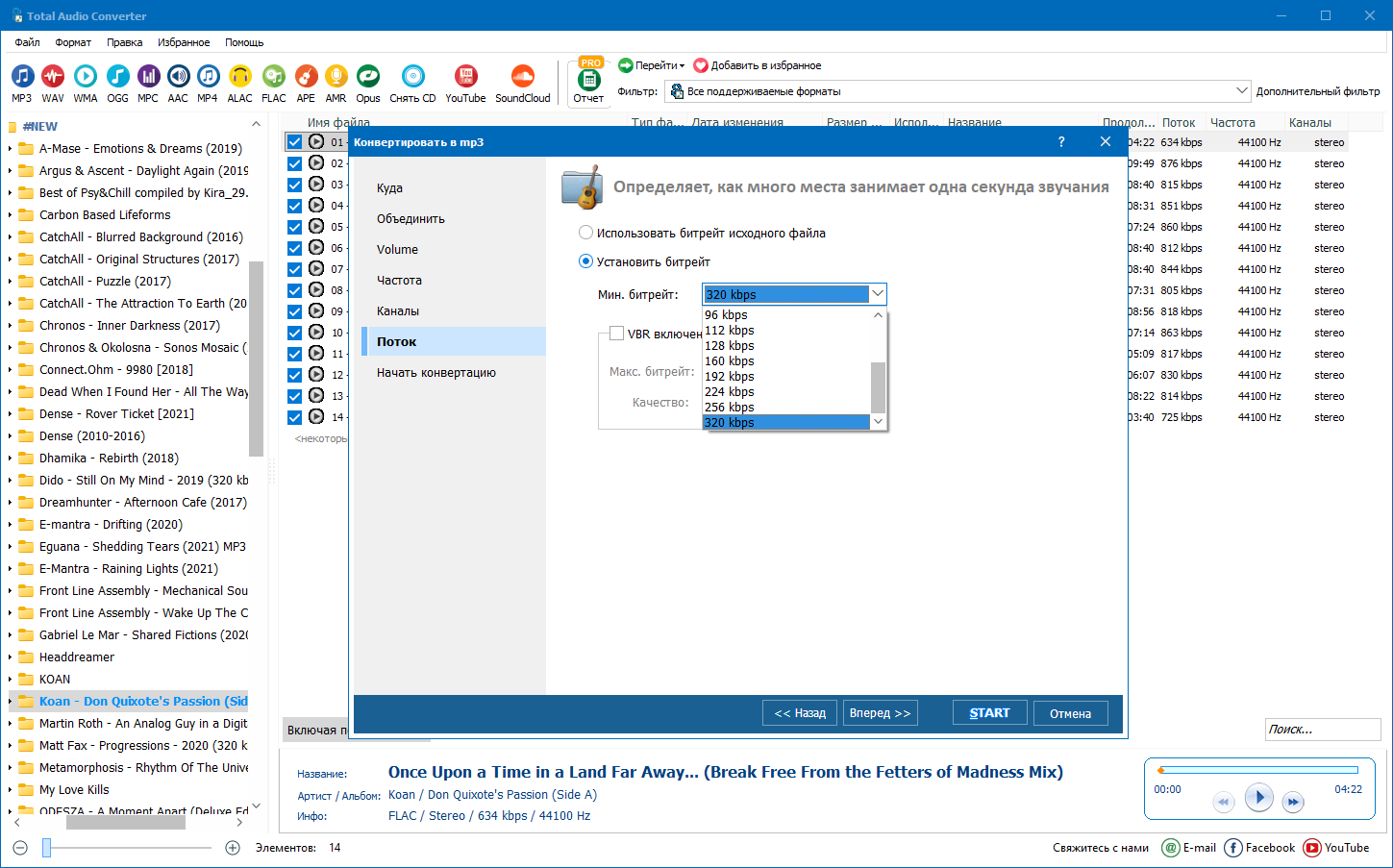Viewport: 1393px width, 868px height.
Task: Choose the FLAC format icon
Action: pyautogui.click(x=274, y=84)
